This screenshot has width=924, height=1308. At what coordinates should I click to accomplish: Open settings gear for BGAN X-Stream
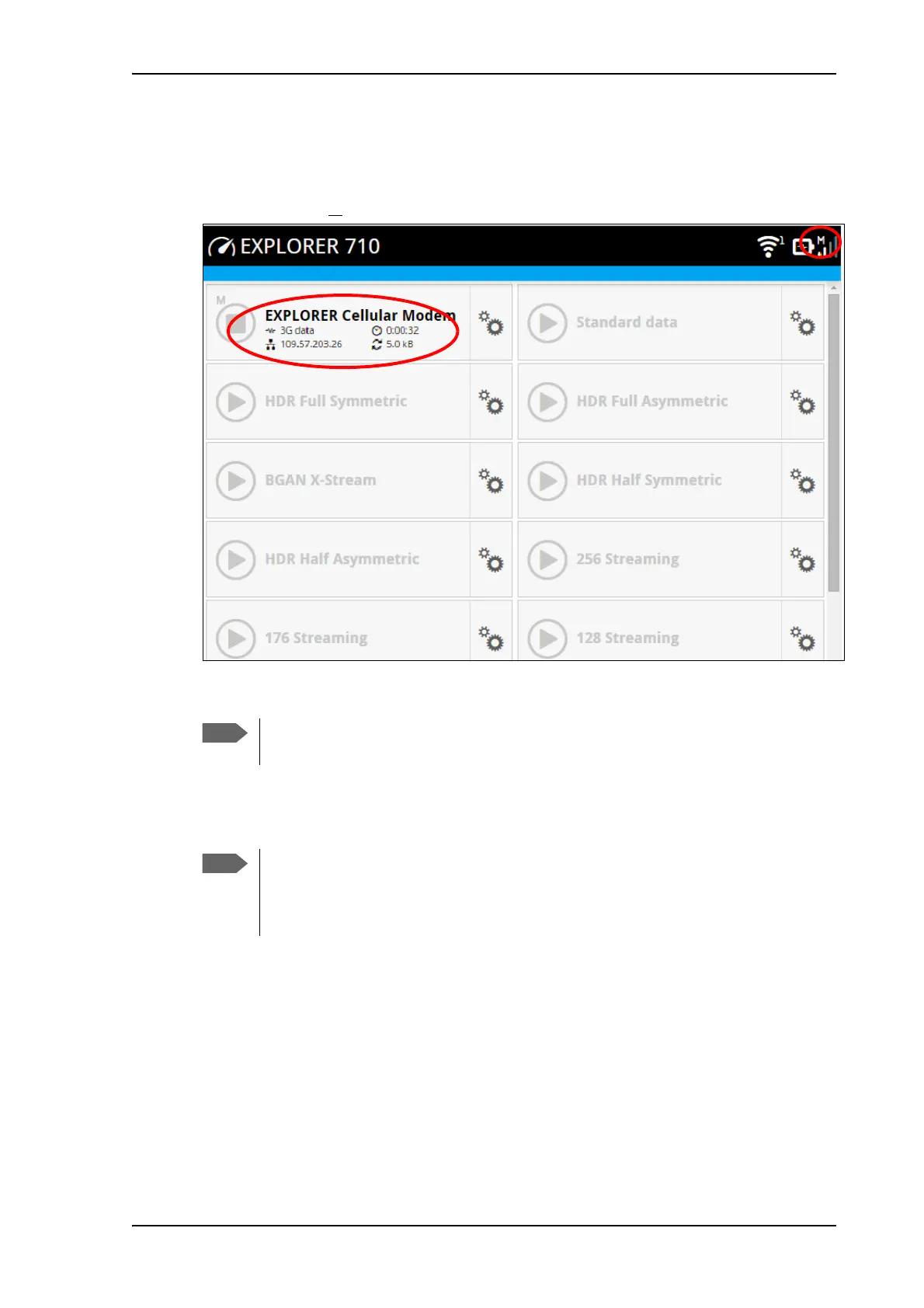tap(491, 481)
